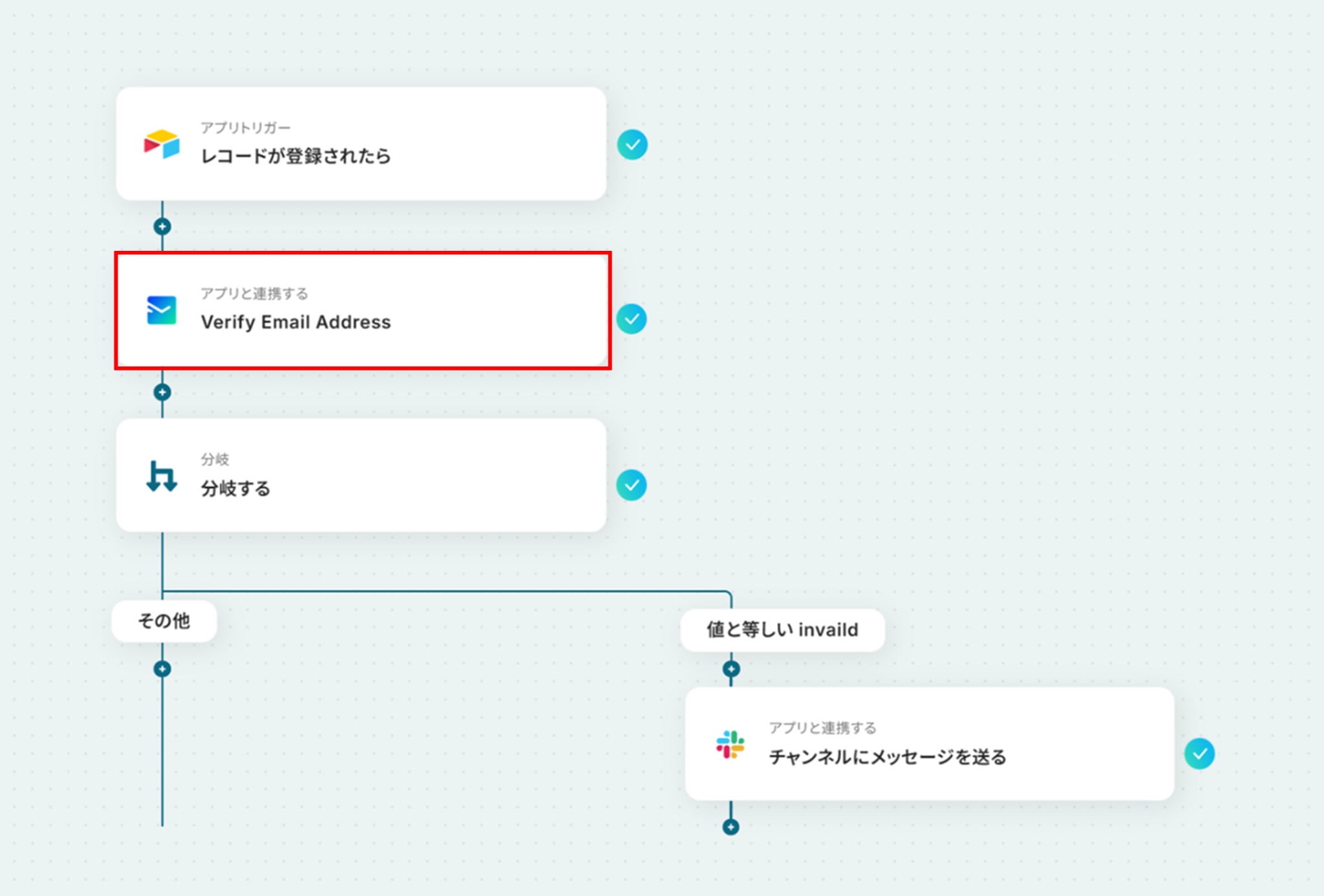
Task: Click checkmark beside 分岐する card
Action: 632,485
